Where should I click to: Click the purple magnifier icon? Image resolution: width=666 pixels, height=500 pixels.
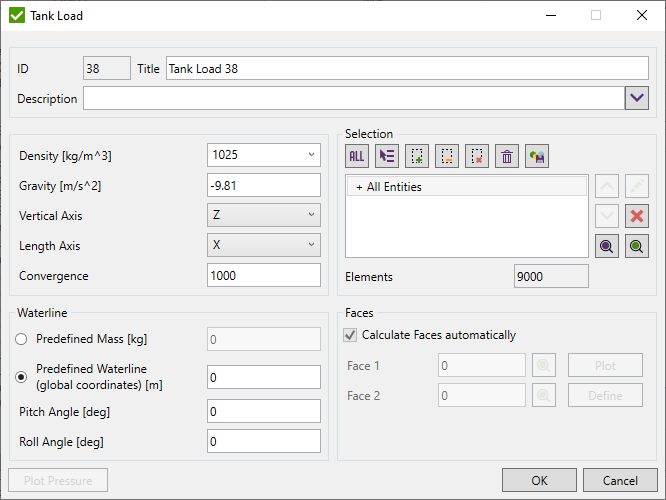[x=607, y=246]
